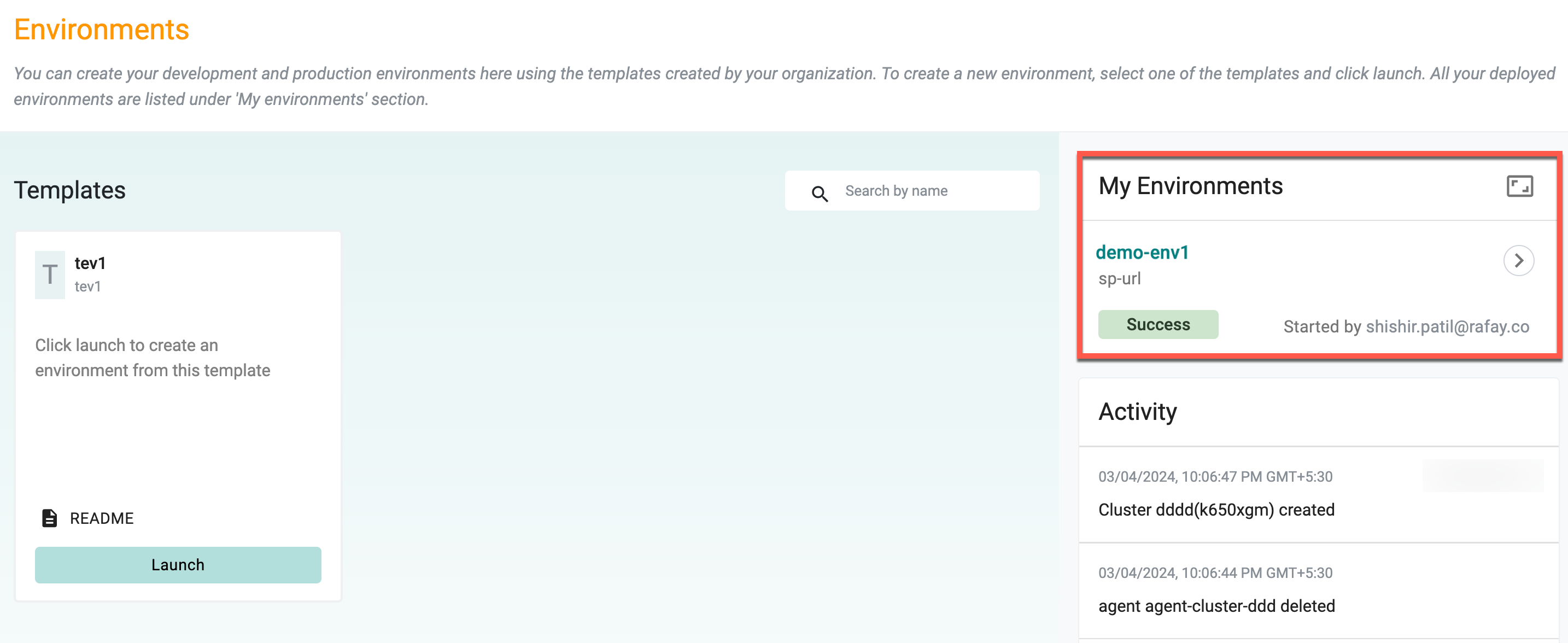Click the sp-url label under demo-env1
Image resolution: width=1568 pixels, height=643 pixels.
pos(1119,279)
